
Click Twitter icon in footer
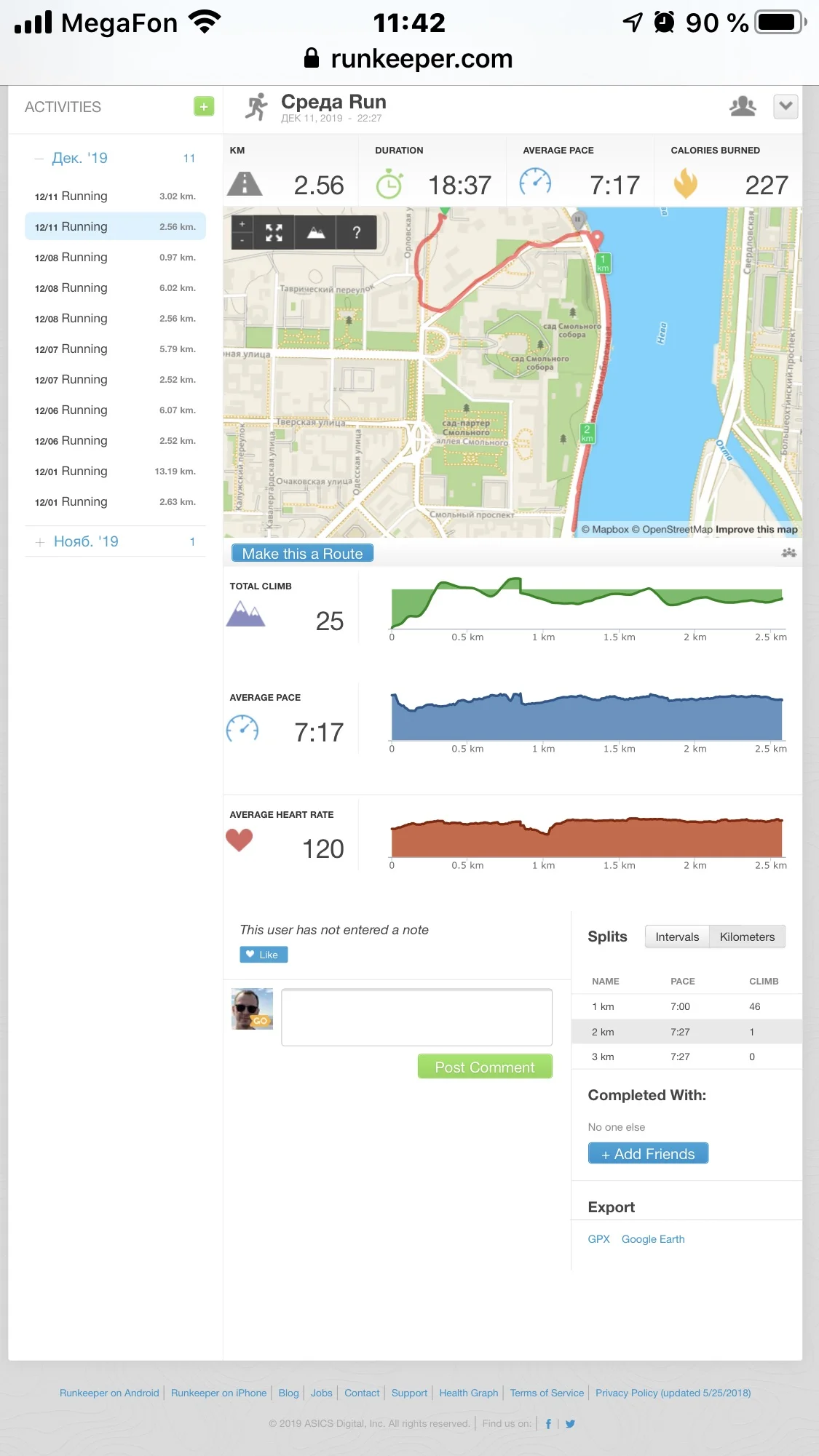[x=570, y=1424]
